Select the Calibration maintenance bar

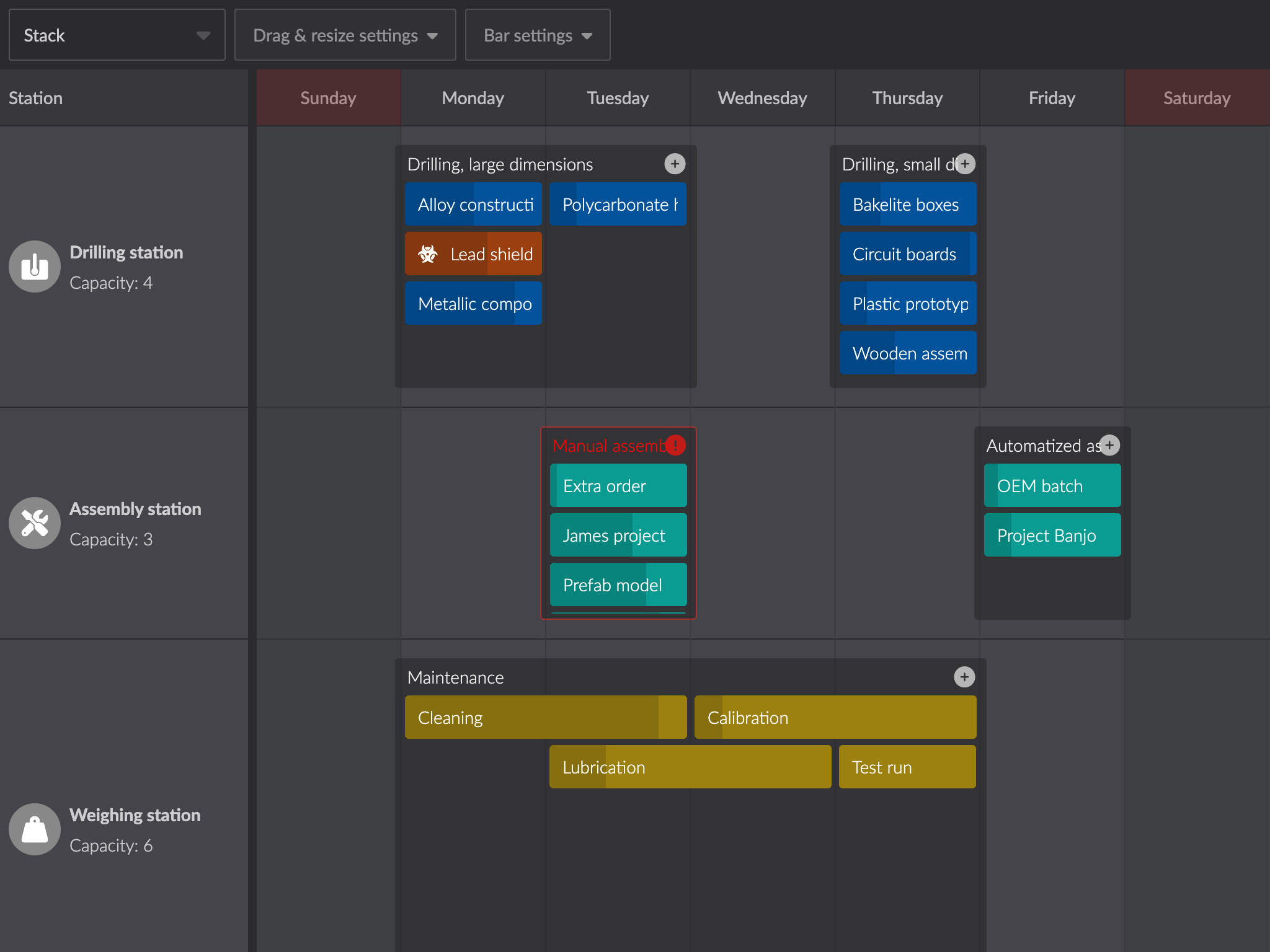[x=834, y=717]
